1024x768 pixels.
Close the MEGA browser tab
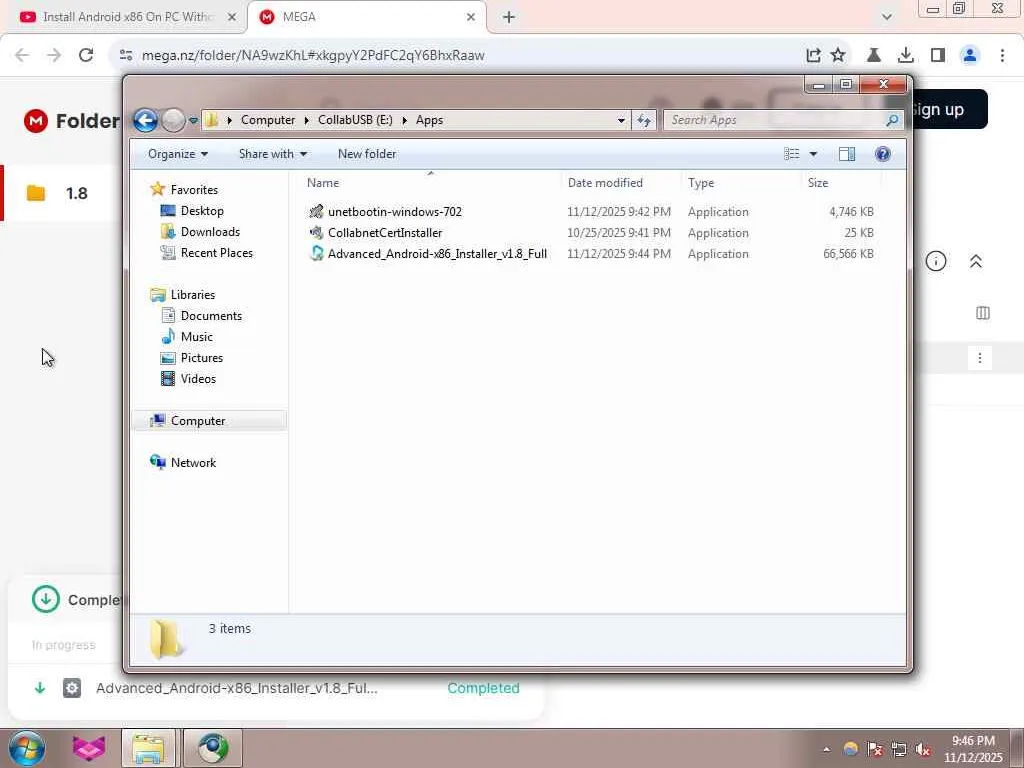click(471, 17)
